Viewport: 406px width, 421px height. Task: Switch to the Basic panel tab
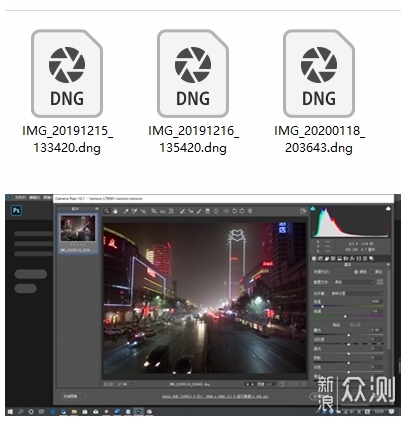point(314,258)
